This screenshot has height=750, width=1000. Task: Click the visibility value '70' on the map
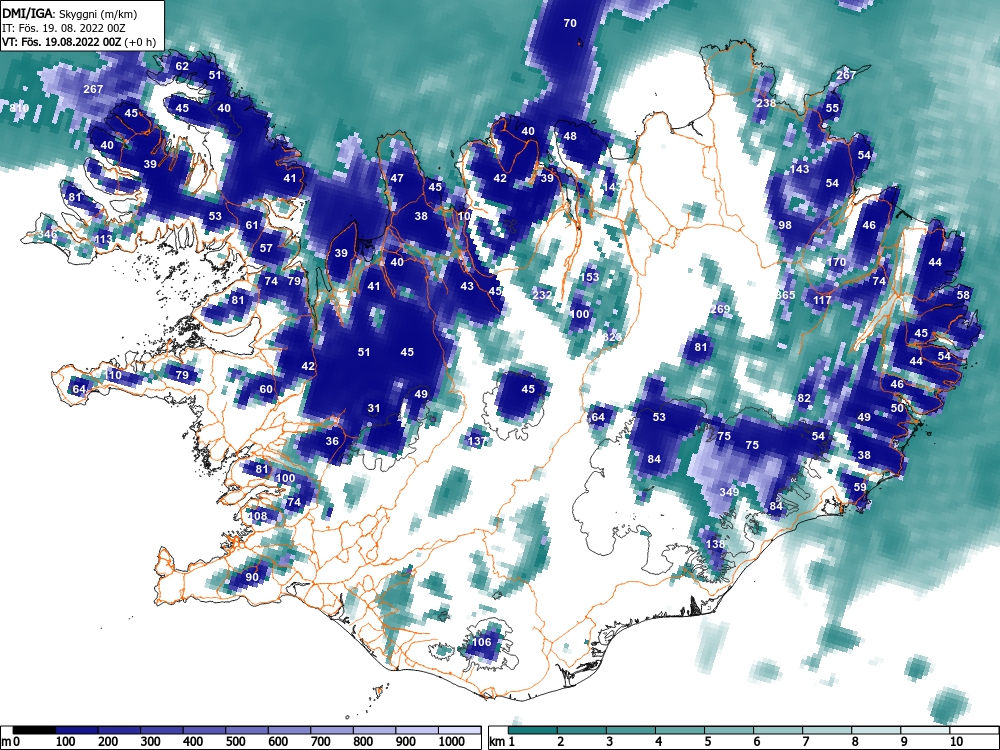[x=570, y=23]
